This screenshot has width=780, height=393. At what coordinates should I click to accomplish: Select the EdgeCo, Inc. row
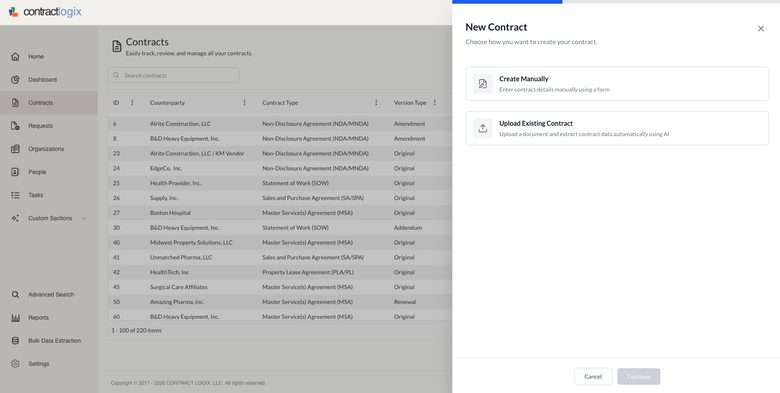(280, 168)
